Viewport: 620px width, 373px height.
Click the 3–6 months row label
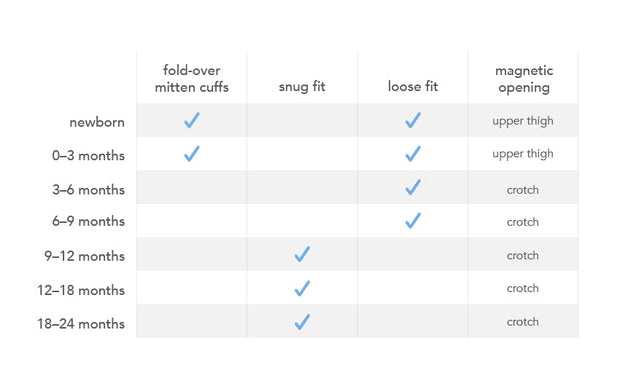click(89, 190)
